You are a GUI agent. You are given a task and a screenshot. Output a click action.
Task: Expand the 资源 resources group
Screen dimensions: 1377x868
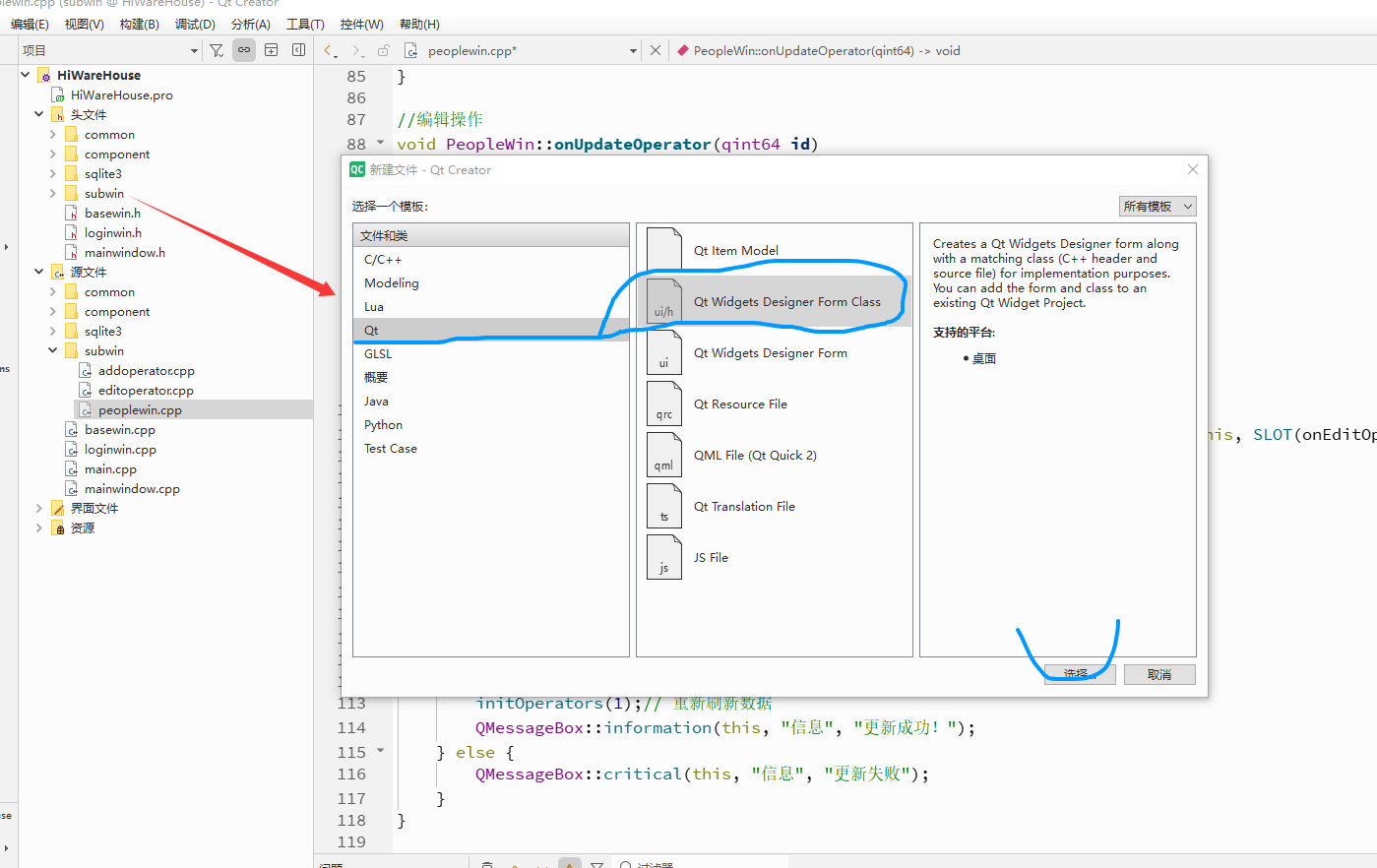coord(39,527)
